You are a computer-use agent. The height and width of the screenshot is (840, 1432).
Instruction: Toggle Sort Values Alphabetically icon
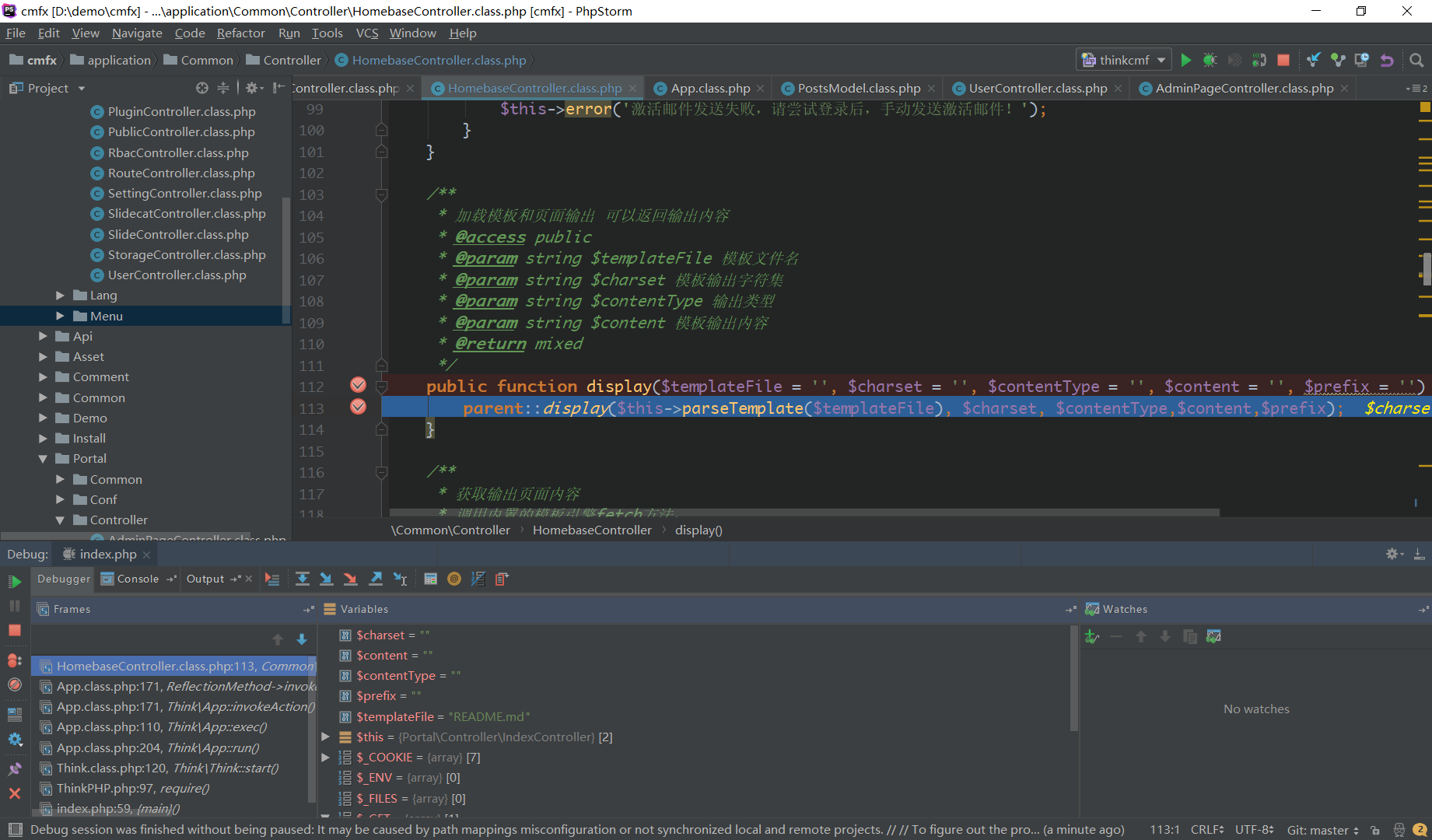tap(478, 579)
